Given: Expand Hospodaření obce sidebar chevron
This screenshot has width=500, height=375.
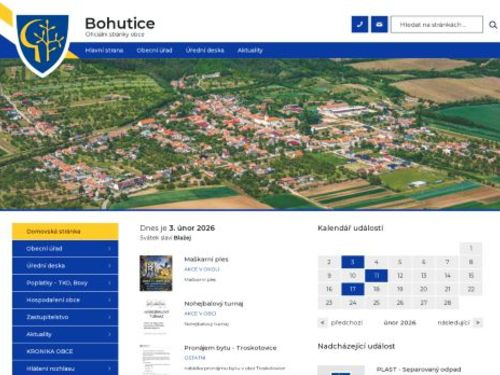Looking at the screenshot, I should [x=109, y=300].
